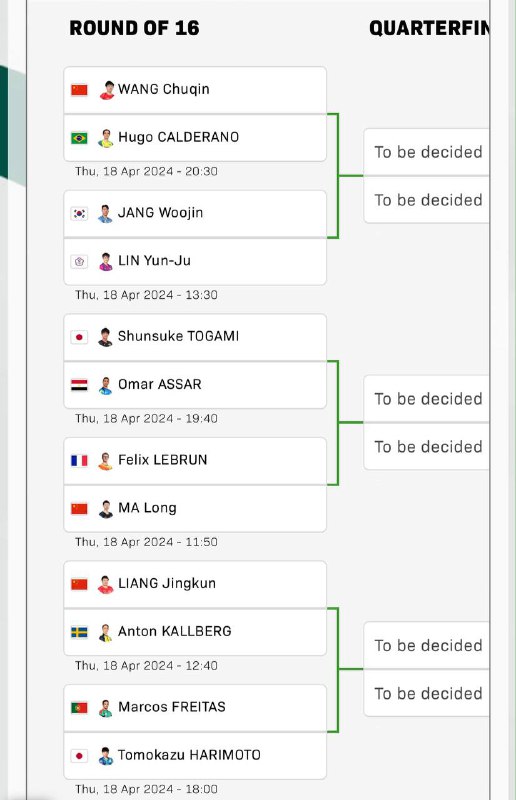Click South Korea flag beside JANG Woojin
The height and width of the screenshot is (800, 516).
click(x=79, y=213)
